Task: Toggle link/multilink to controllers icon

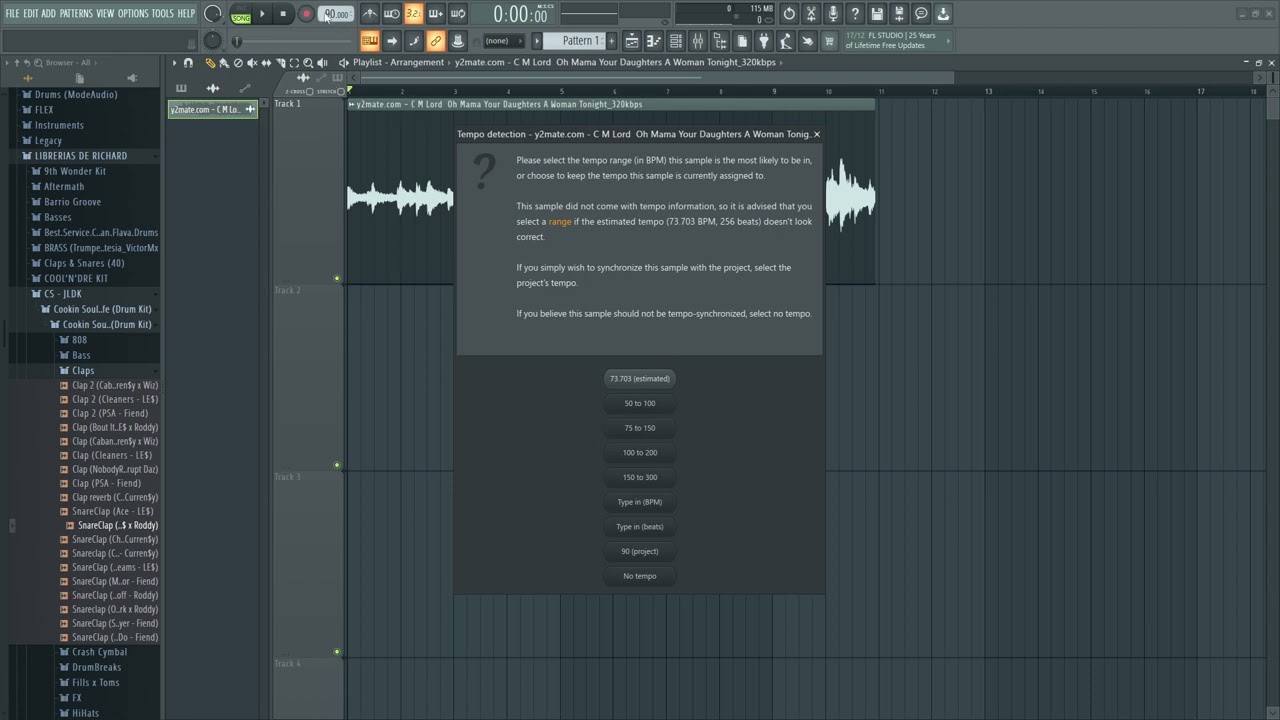Action: point(436,41)
